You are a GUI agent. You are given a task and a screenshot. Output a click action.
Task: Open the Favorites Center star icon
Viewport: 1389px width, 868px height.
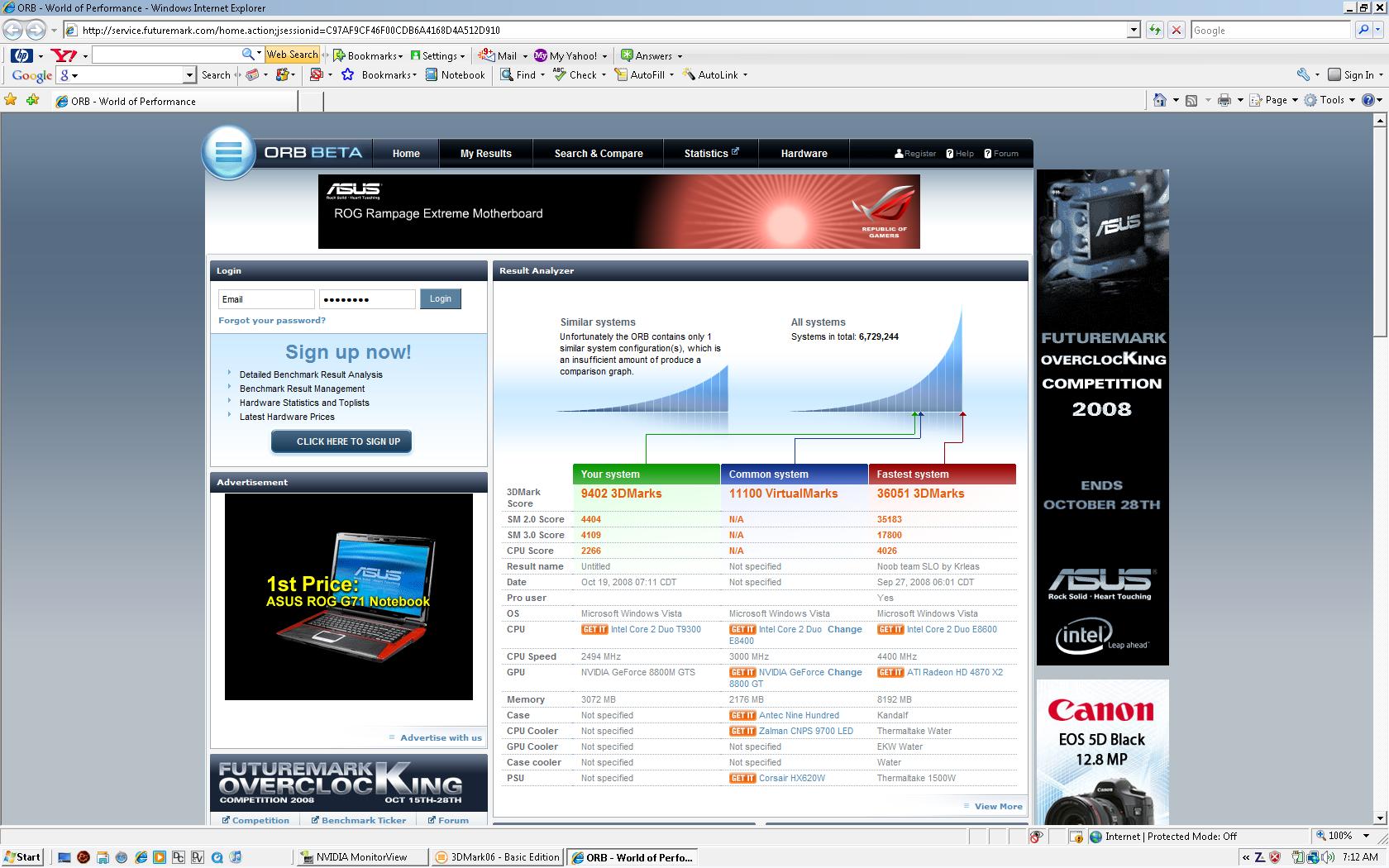(x=11, y=100)
